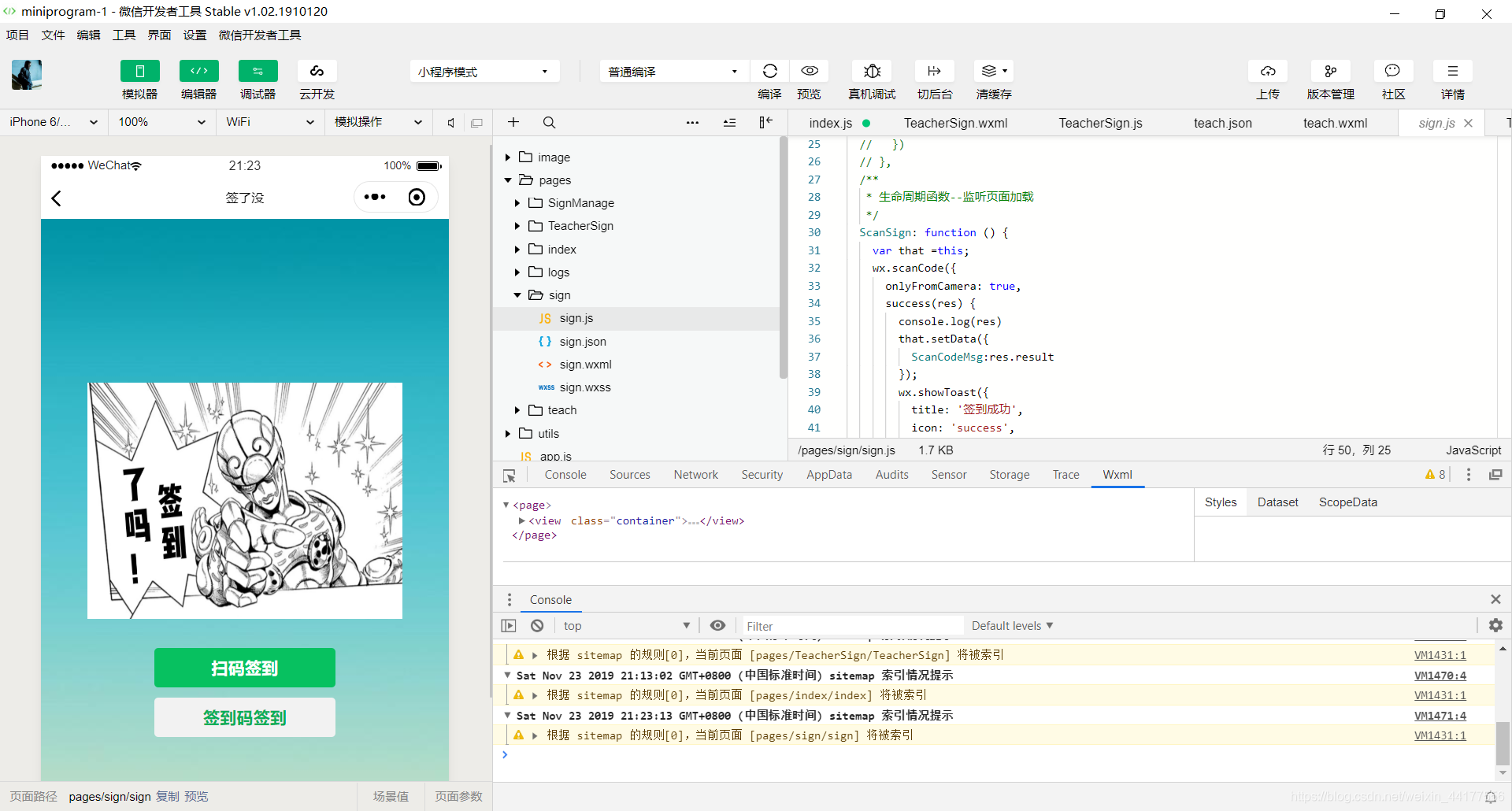
Task: Switch to the Storage devtools tab
Action: [x=1009, y=475]
